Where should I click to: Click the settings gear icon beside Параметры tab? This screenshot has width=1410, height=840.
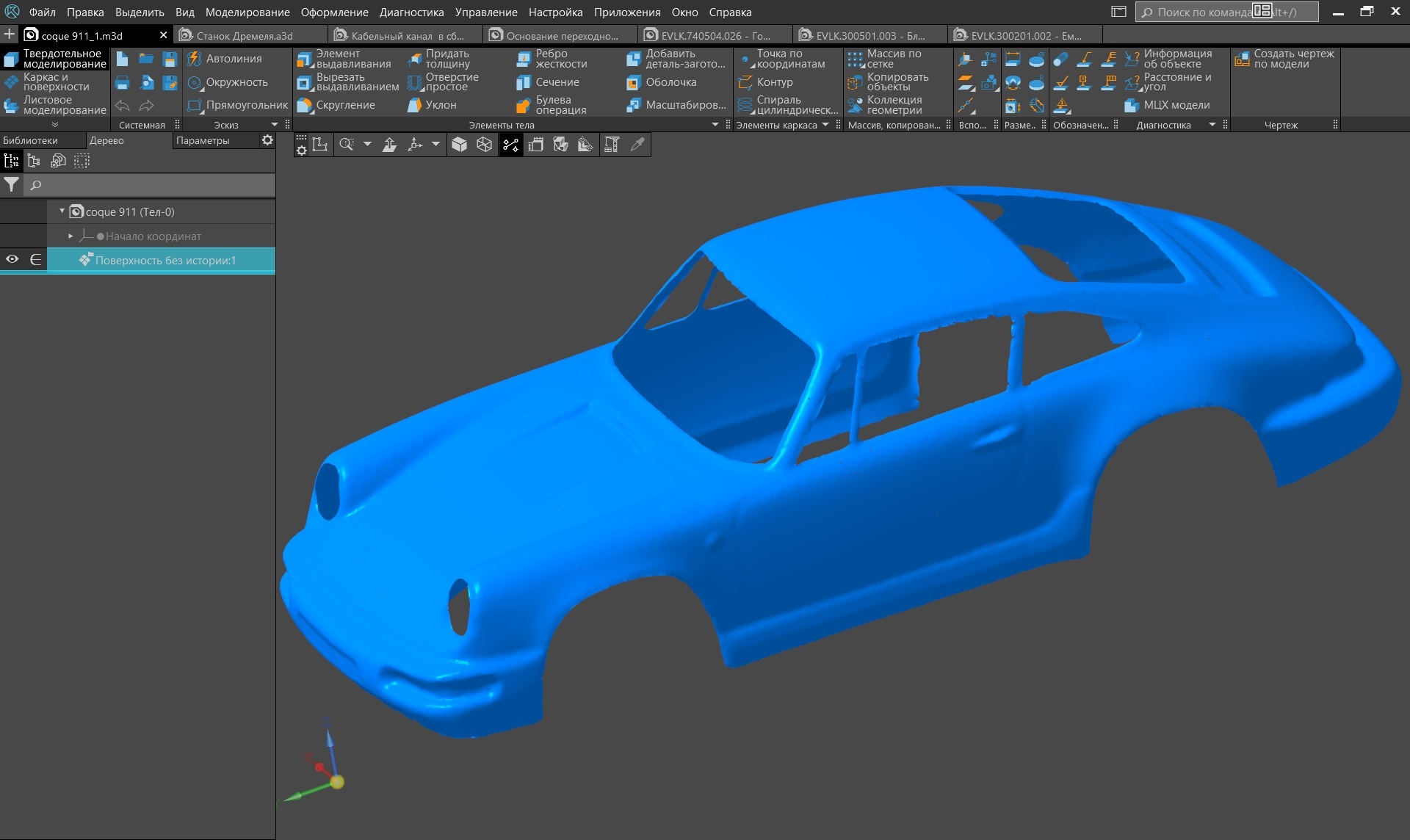coord(267,140)
